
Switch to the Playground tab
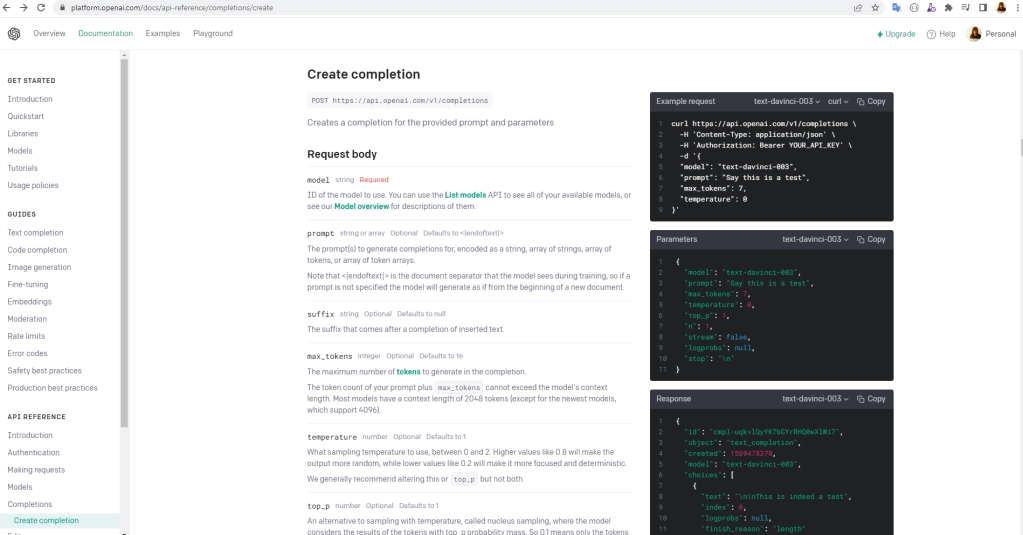212,34
